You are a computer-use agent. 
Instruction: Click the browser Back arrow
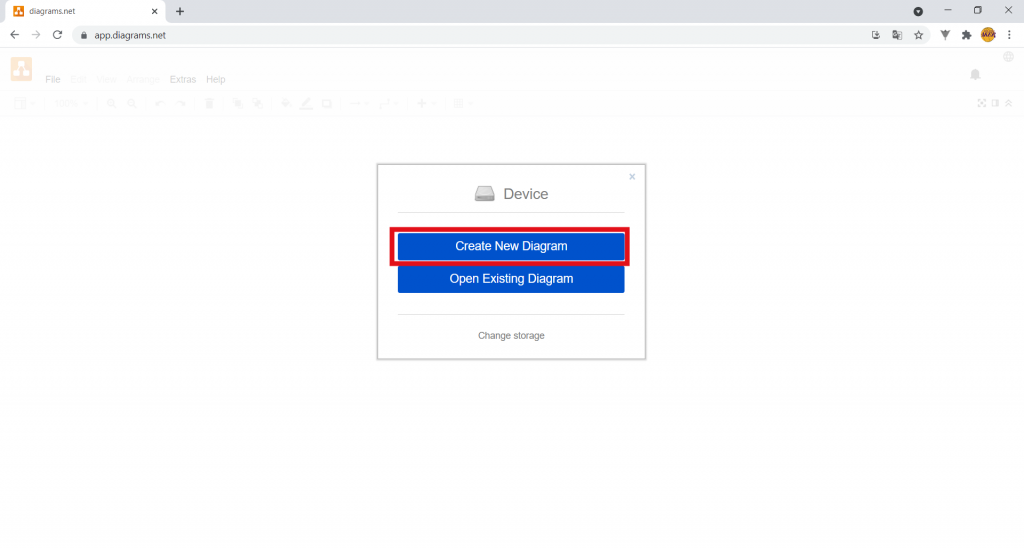[14, 35]
